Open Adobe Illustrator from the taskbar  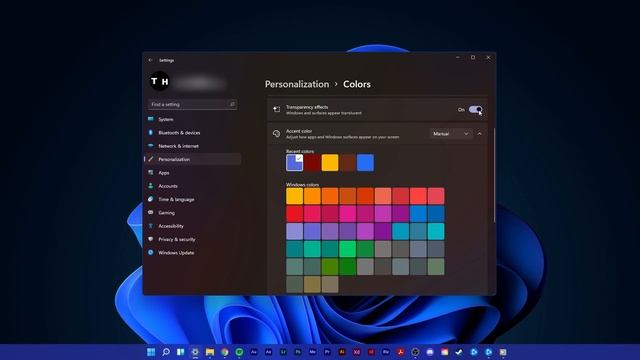[x=342, y=352]
